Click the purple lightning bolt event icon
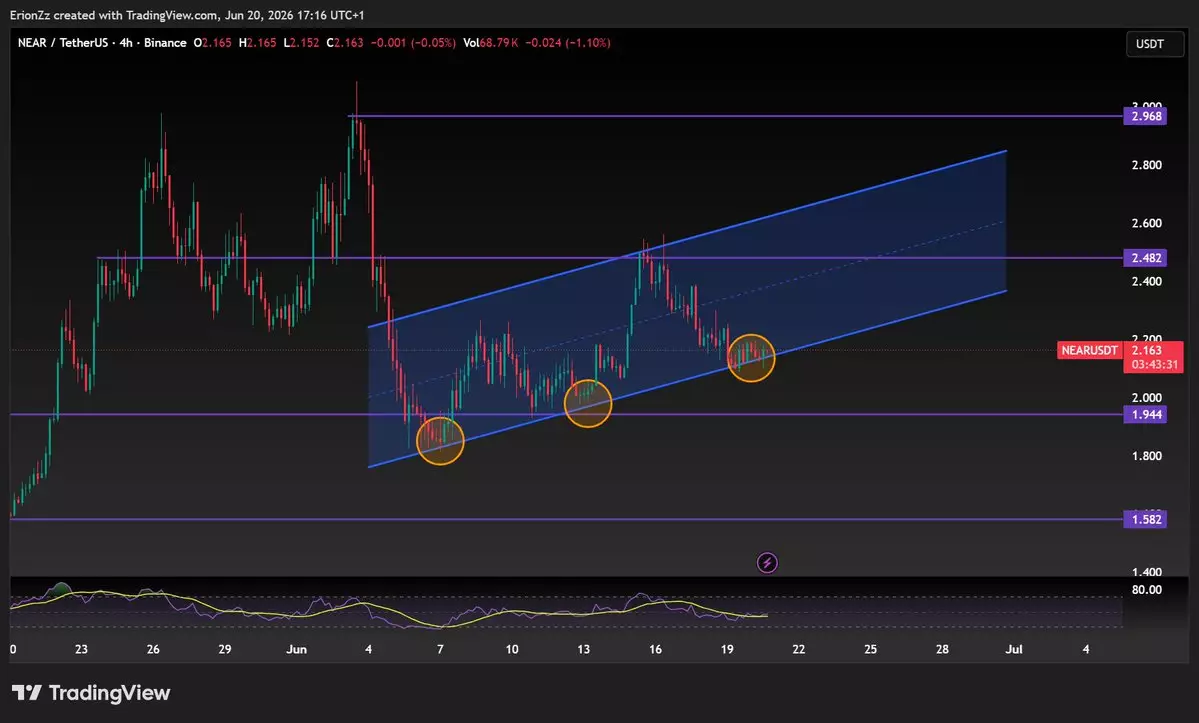 [x=767, y=563]
